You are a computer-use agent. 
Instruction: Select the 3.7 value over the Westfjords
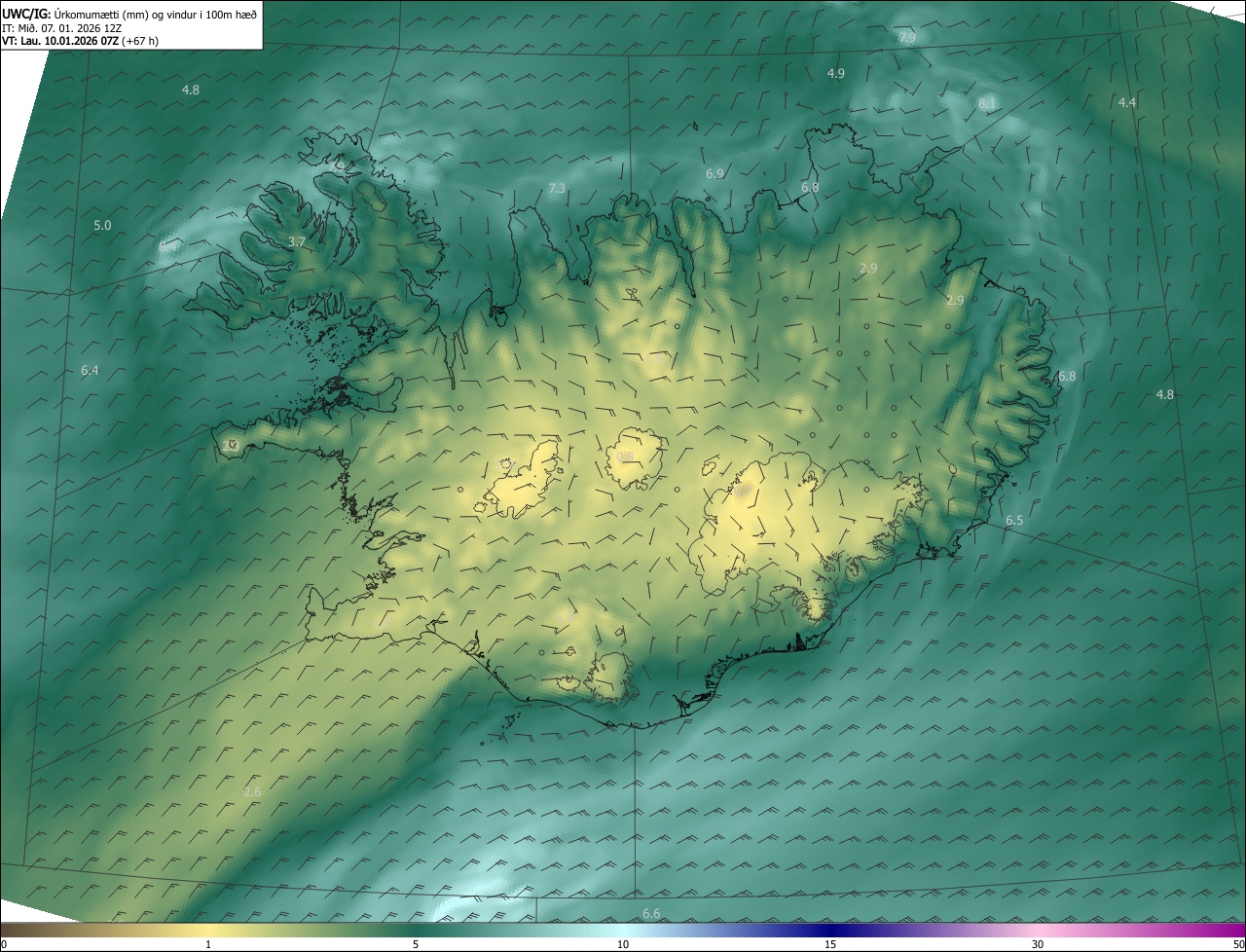298,241
